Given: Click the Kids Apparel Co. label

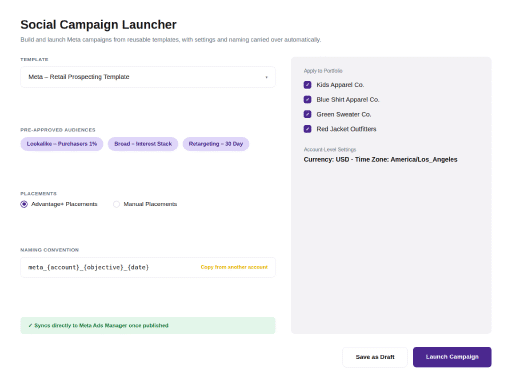Looking at the screenshot, I should (x=340, y=85).
